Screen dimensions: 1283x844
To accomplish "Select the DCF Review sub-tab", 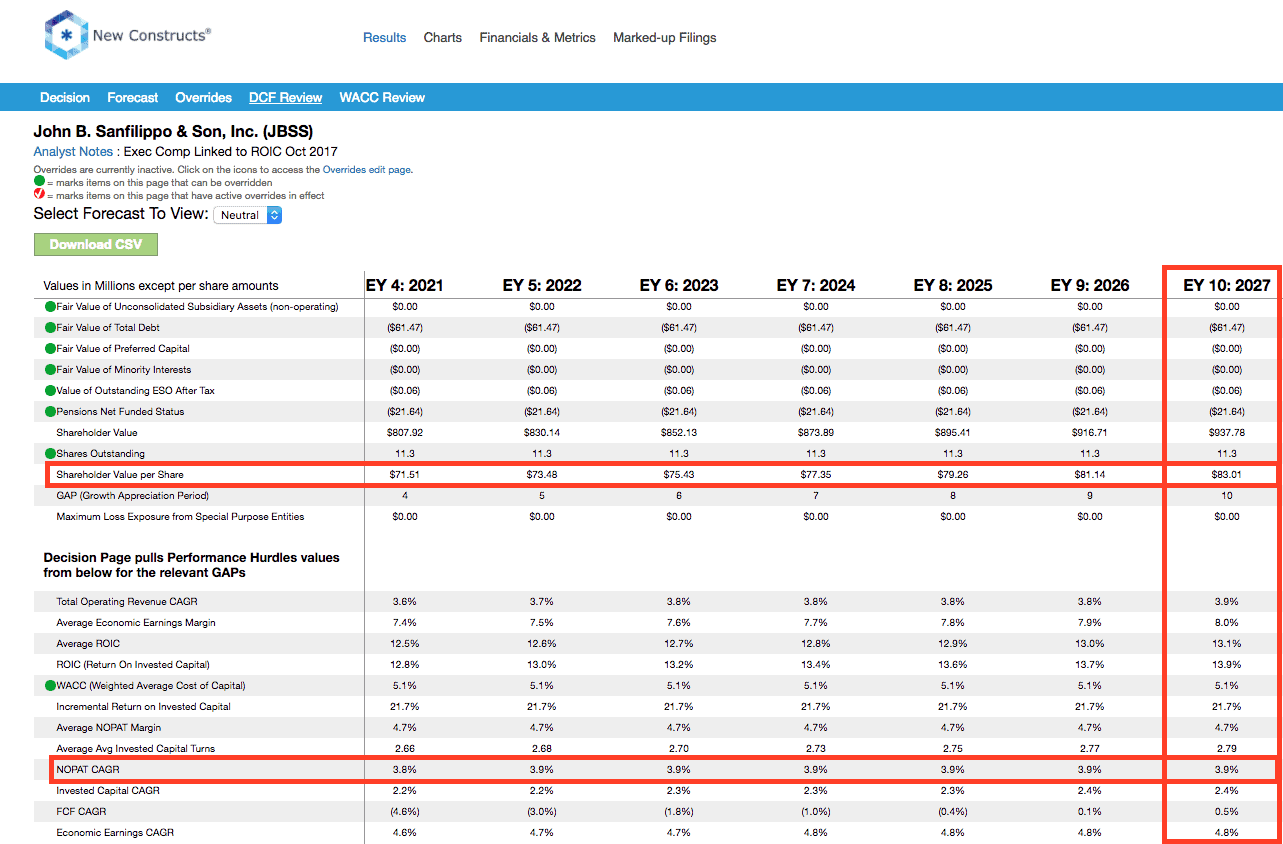I will click(286, 98).
